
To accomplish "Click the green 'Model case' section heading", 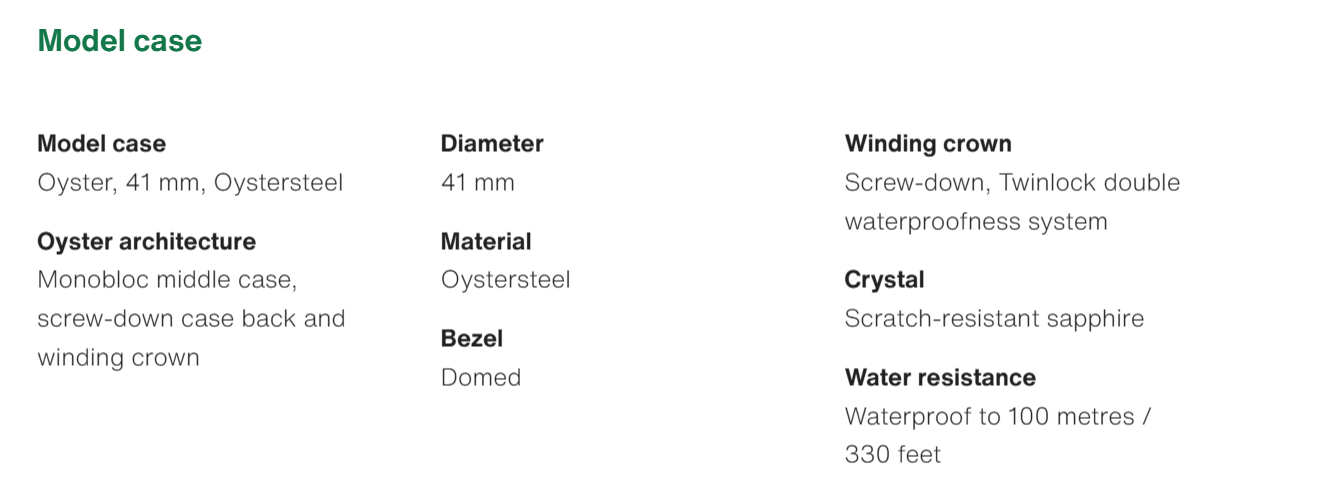I will coord(120,41).
